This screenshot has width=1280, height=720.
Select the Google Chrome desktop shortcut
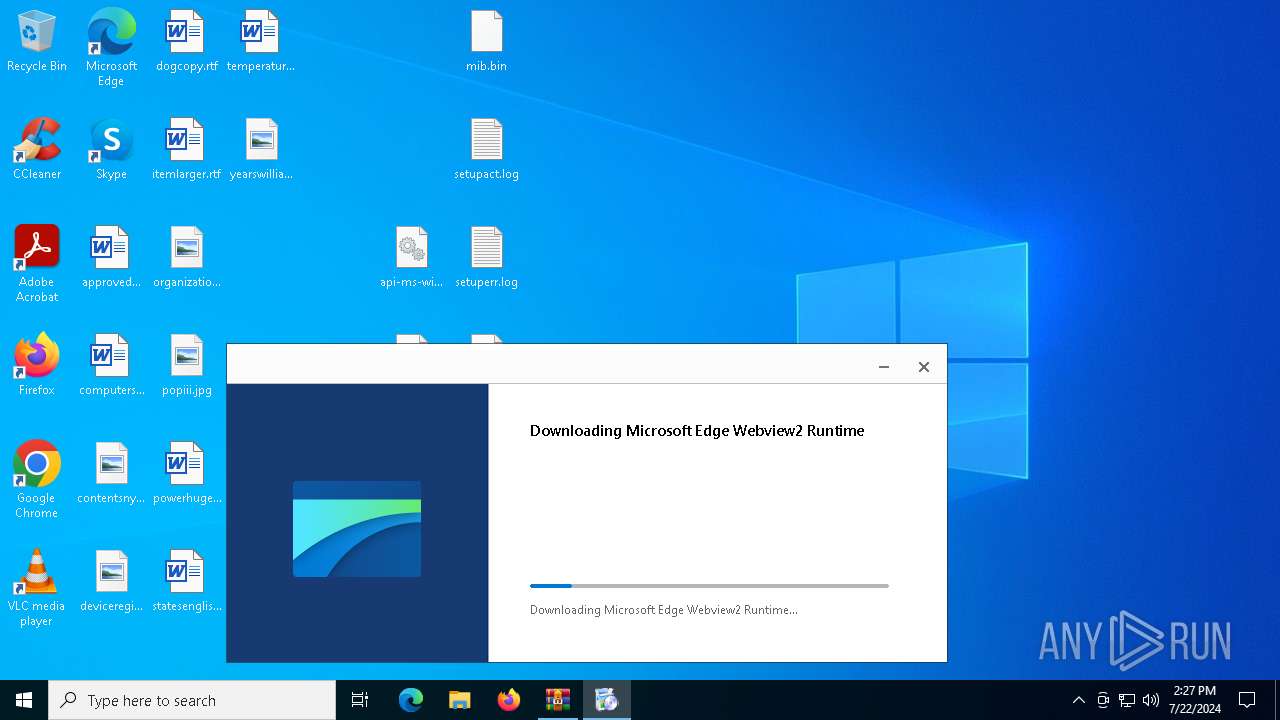[37, 480]
